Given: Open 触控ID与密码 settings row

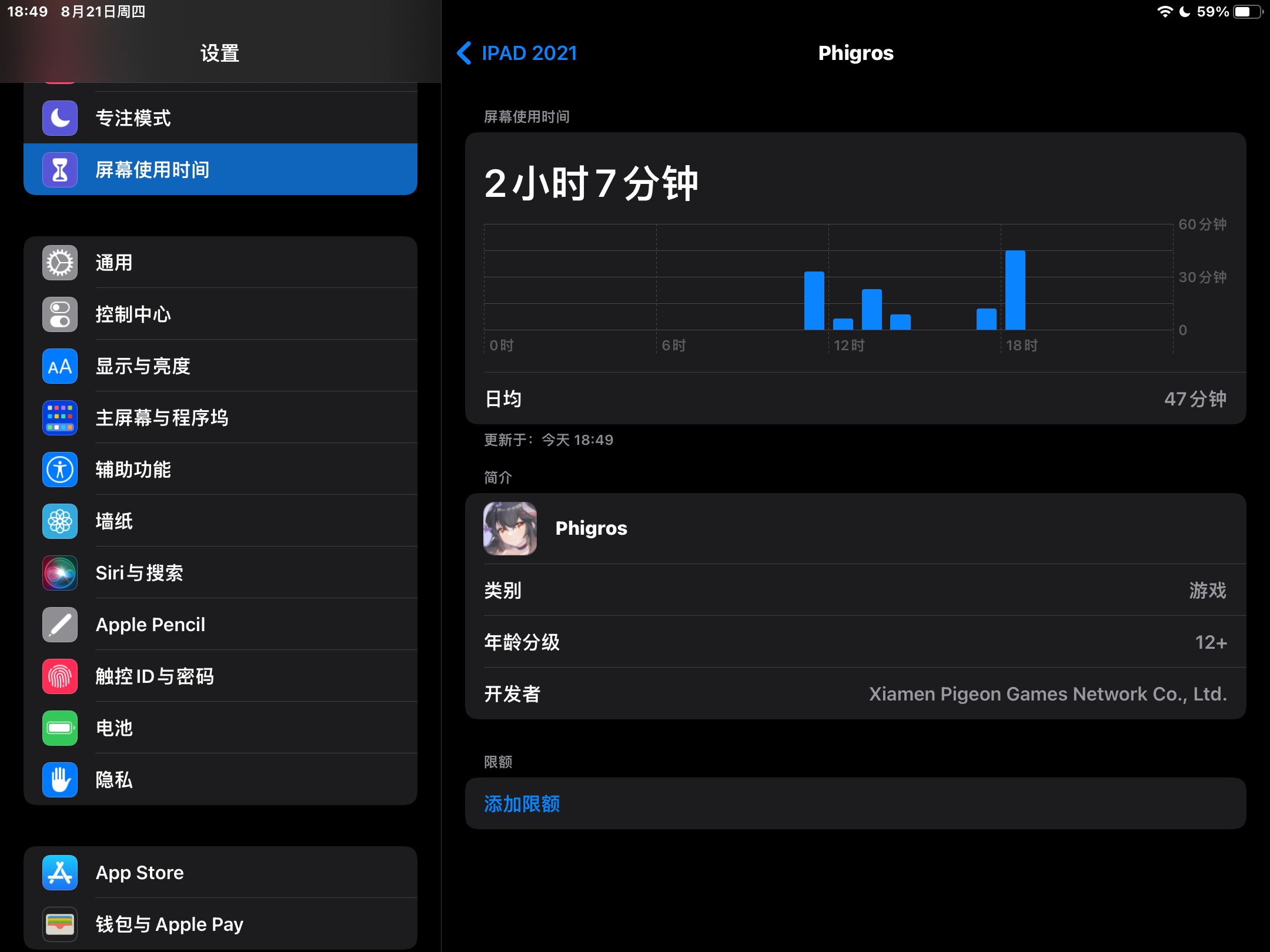Looking at the screenshot, I should pyautogui.click(x=220, y=676).
